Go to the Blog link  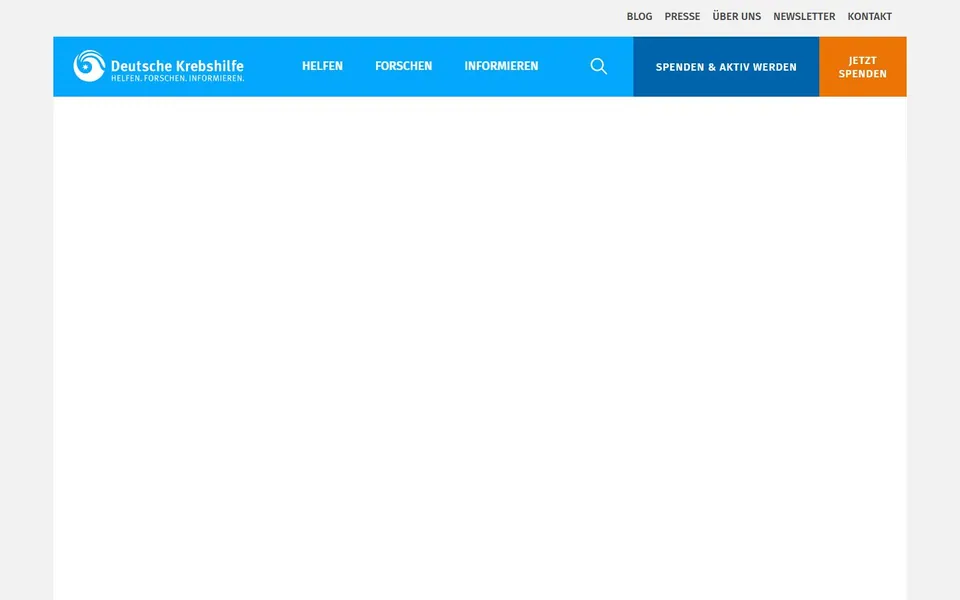(x=639, y=17)
